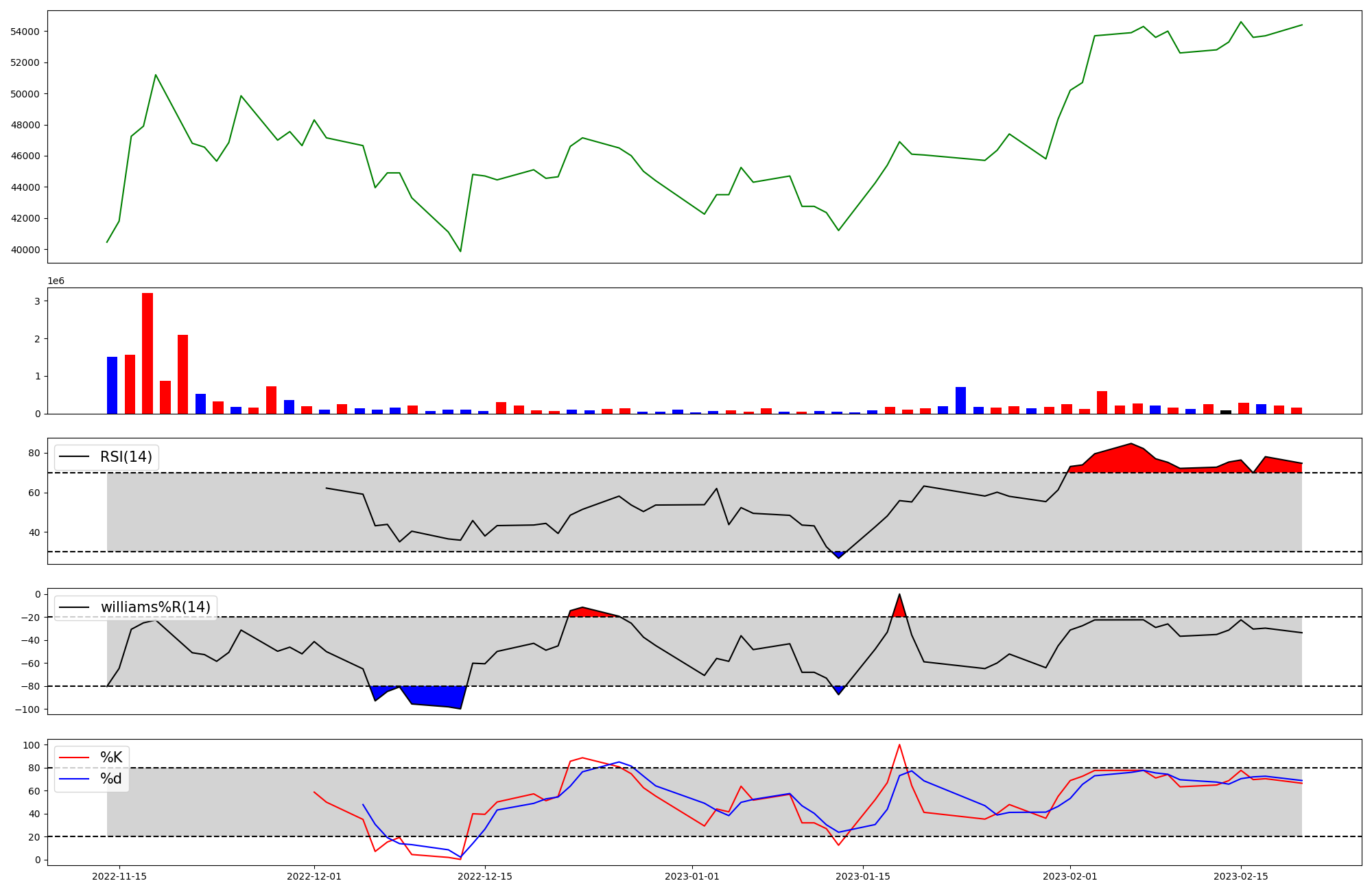Select the 2022-11-15 date tick label

[x=119, y=876]
